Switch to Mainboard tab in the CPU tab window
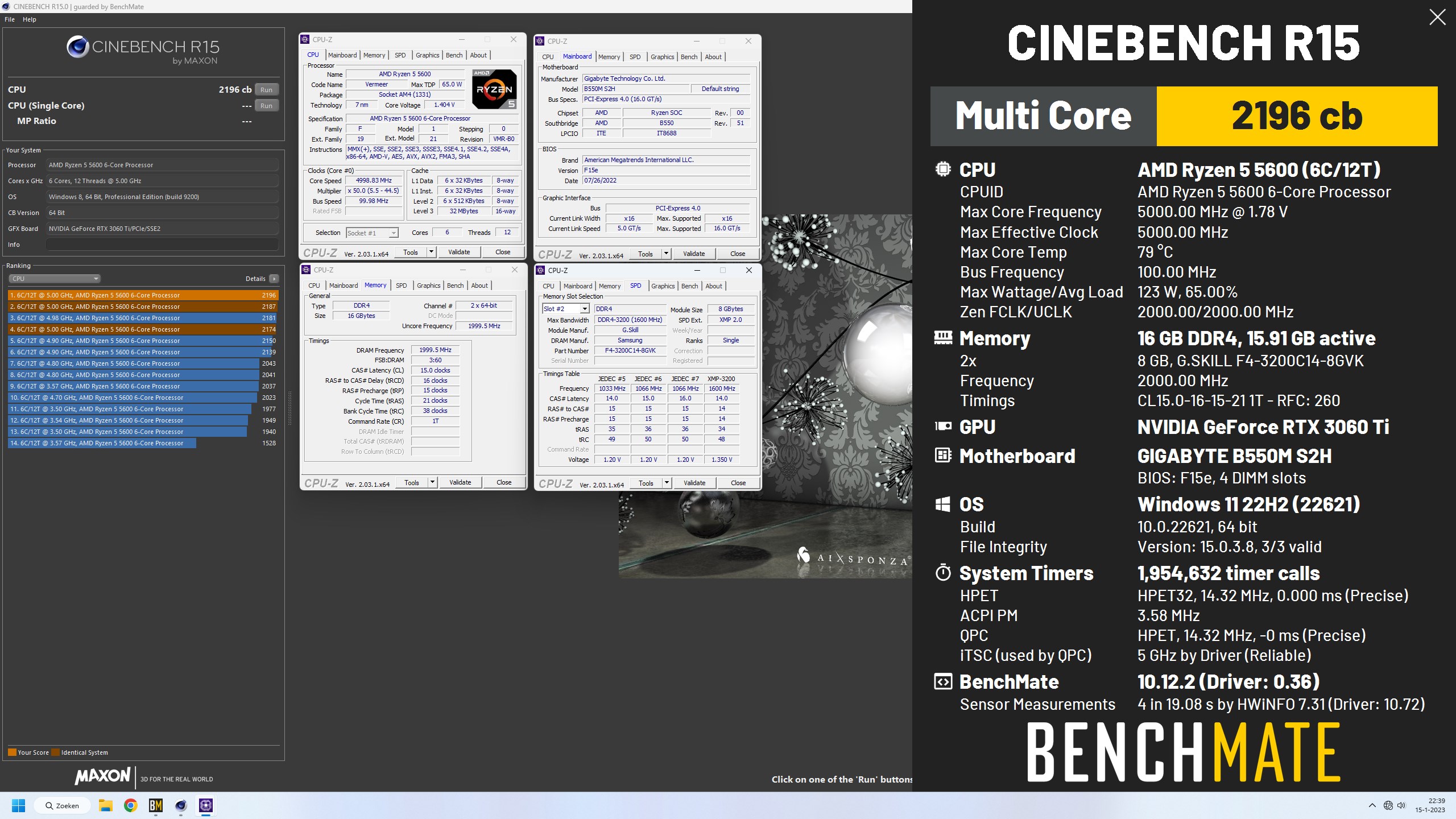The height and width of the screenshot is (819, 1456). point(342,55)
